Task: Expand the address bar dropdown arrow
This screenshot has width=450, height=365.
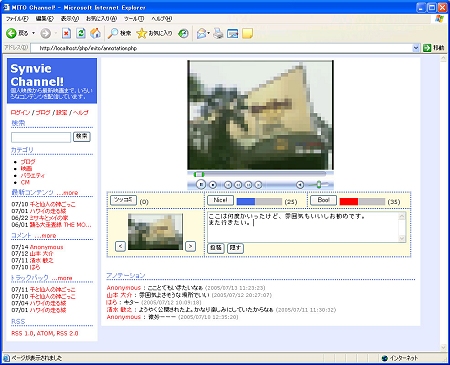Action: click(416, 48)
